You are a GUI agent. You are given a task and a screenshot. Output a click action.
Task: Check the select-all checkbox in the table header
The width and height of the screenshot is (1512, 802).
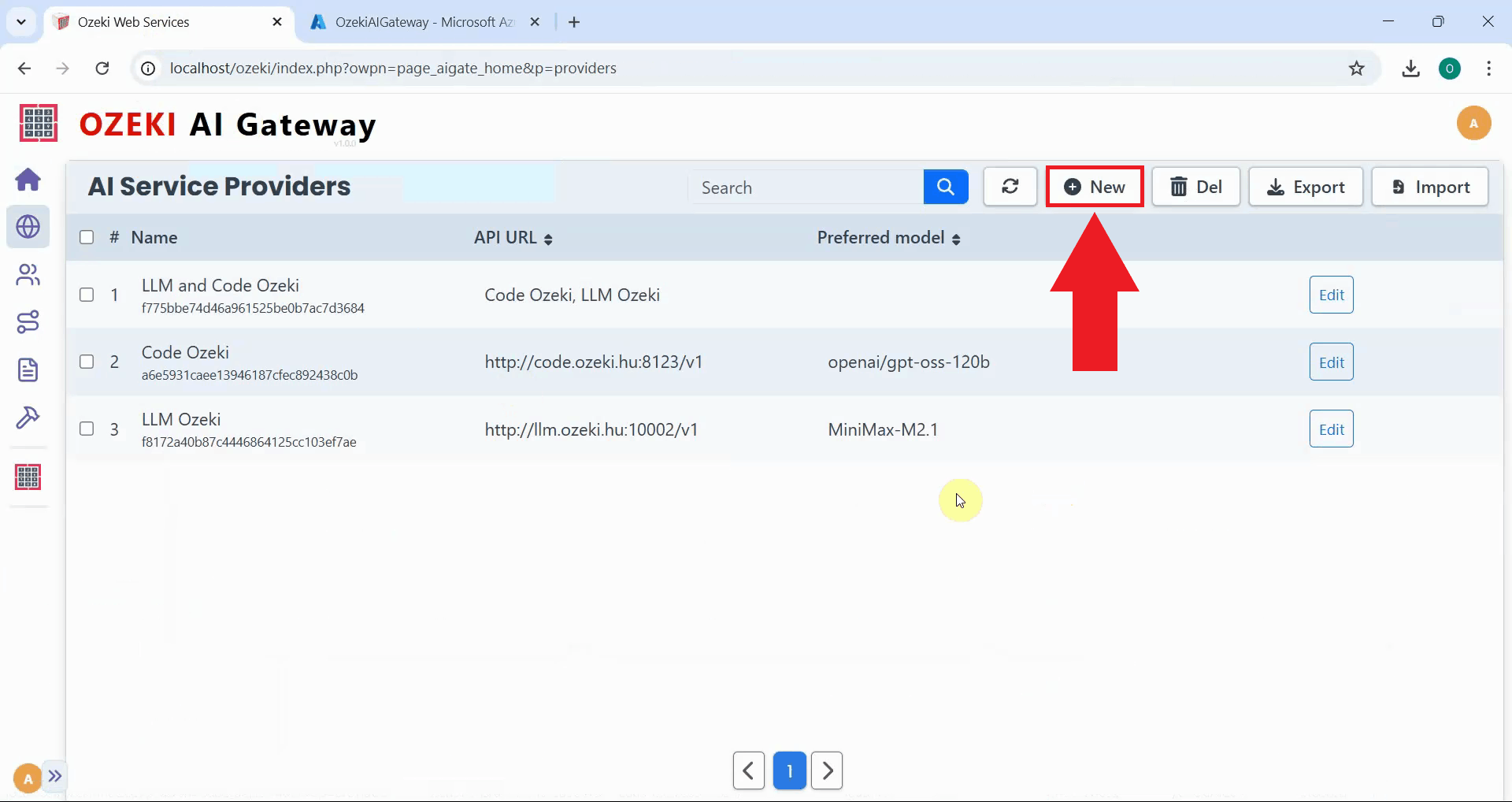click(x=87, y=236)
